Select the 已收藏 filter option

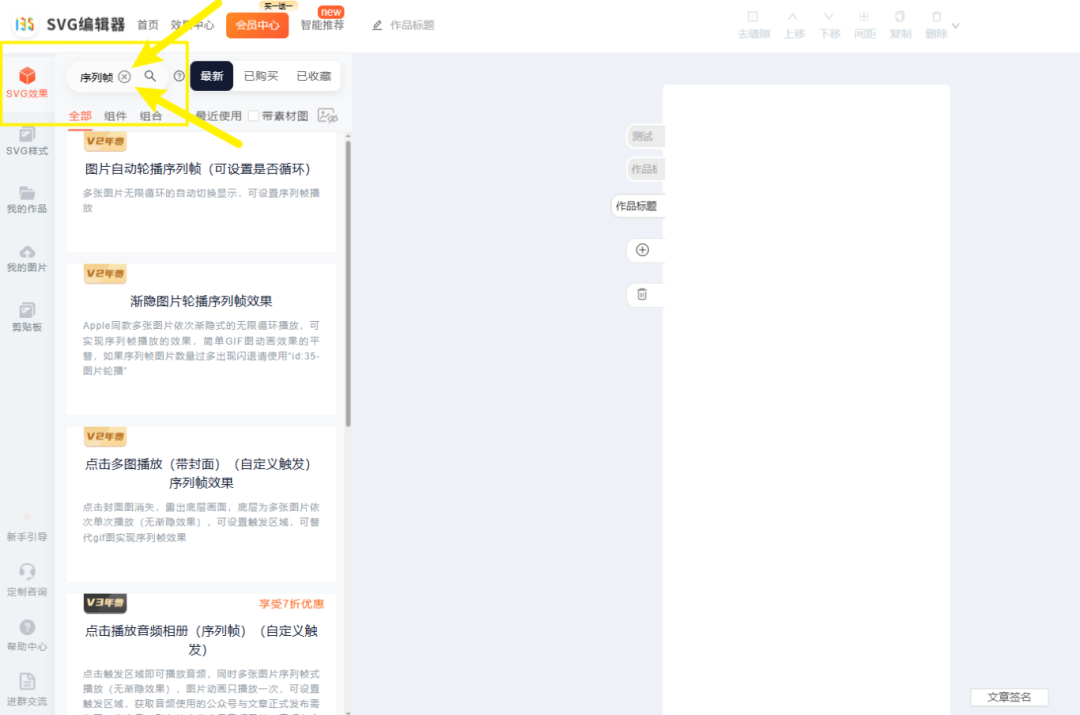314,76
